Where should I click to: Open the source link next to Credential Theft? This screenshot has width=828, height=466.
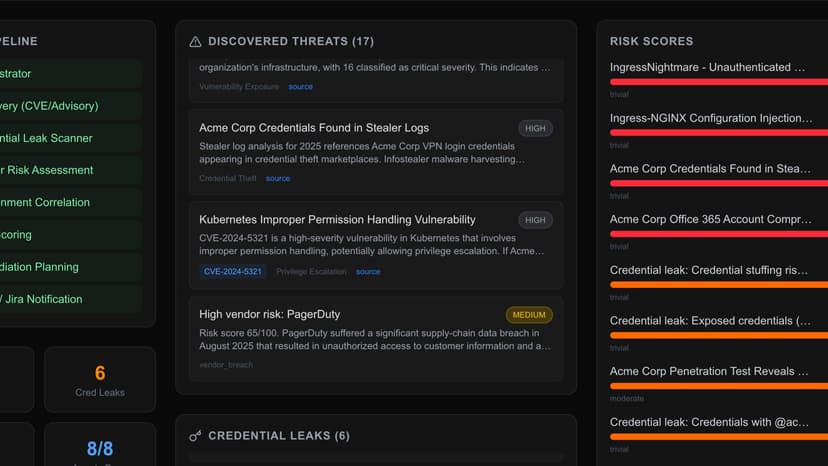(x=278, y=179)
